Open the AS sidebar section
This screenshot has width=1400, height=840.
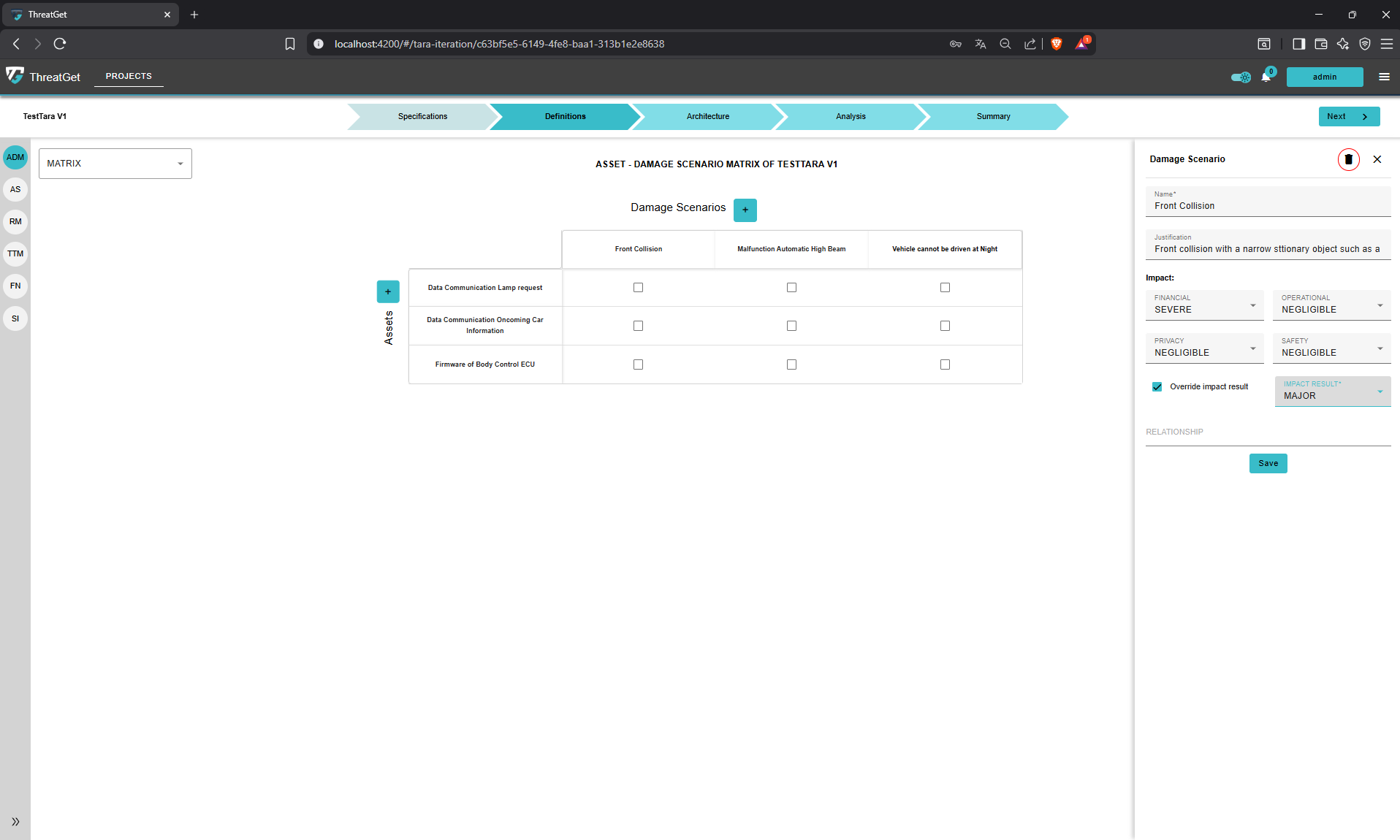coord(15,189)
